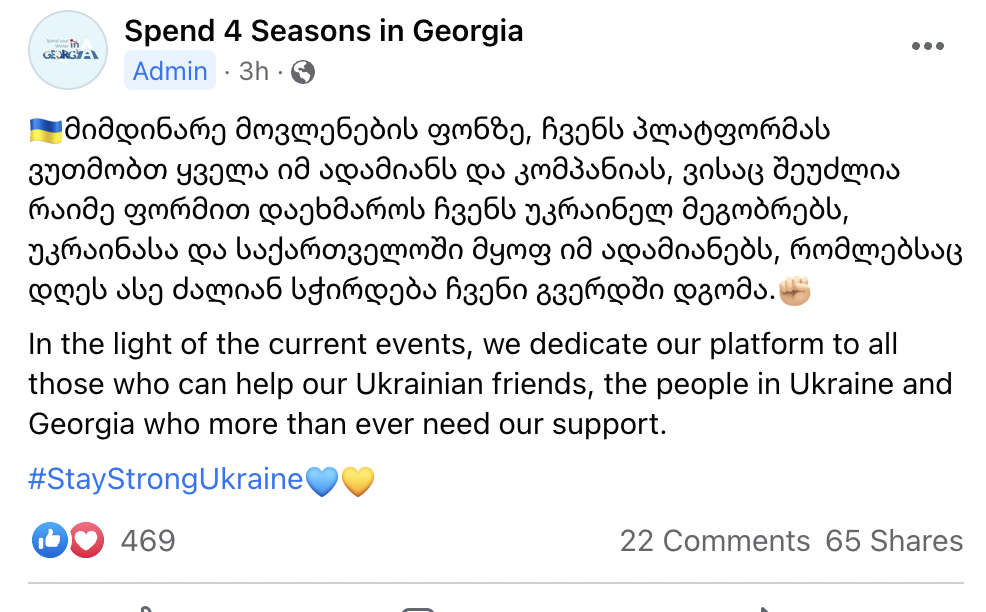Image resolution: width=986 pixels, height=612 pixels.
Task: View the 65 Shares
Action: (x=894, y=541)
